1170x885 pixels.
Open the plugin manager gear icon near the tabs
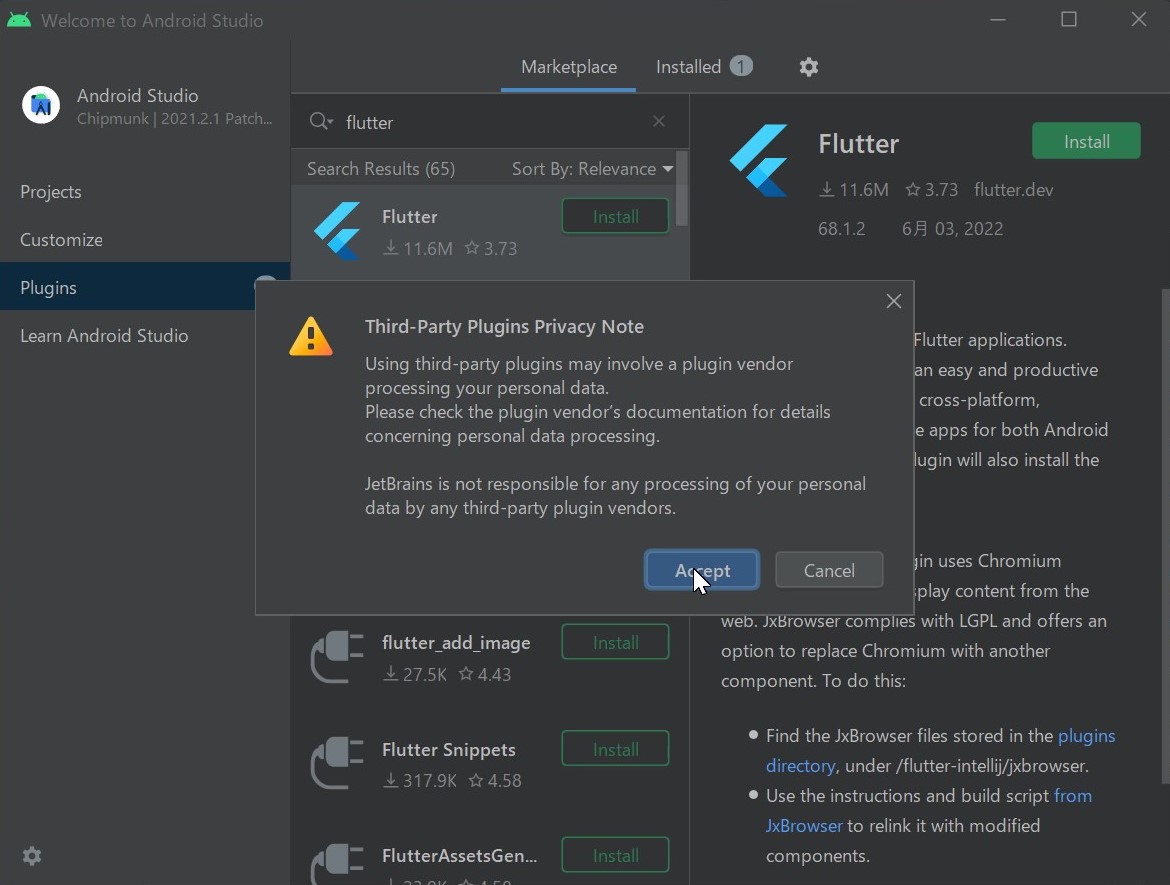809,67
